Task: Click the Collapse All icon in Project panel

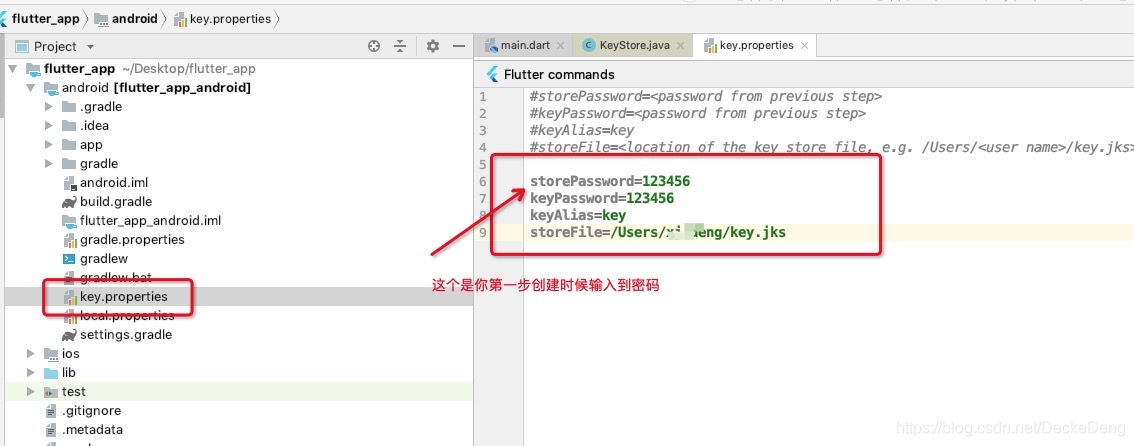Action: 400,46
